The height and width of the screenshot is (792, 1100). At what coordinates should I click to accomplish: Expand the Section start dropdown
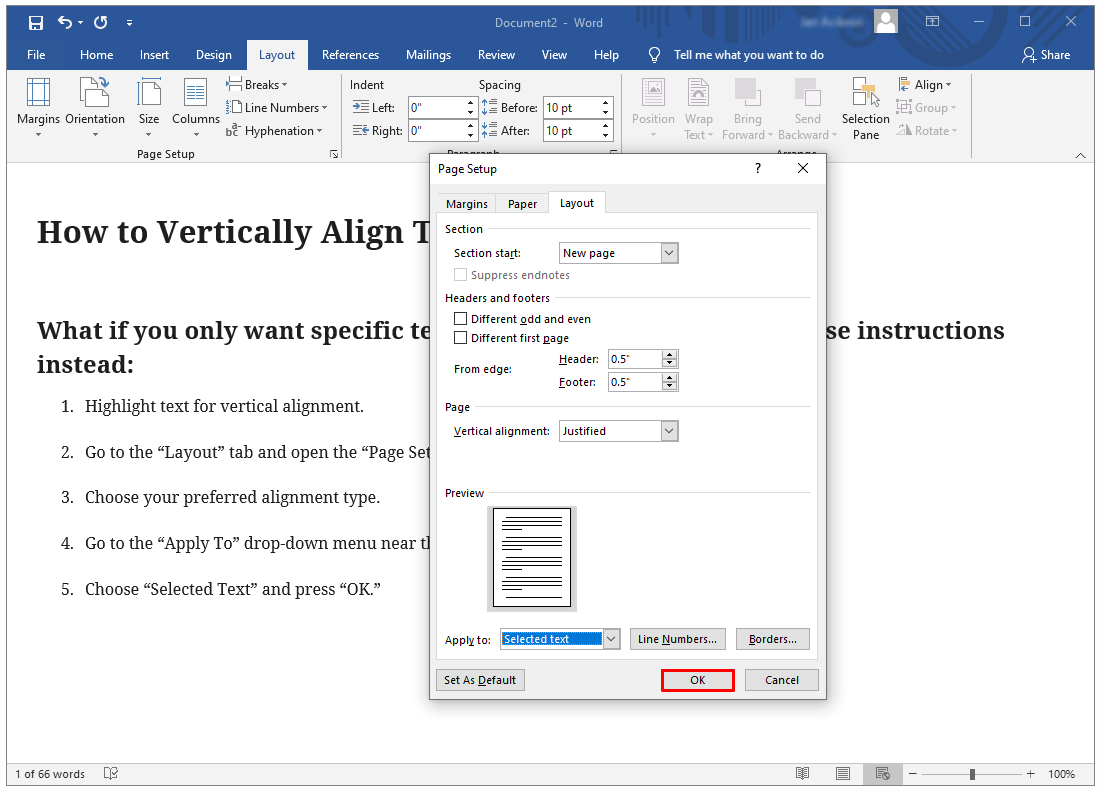(x=669, y=253)
